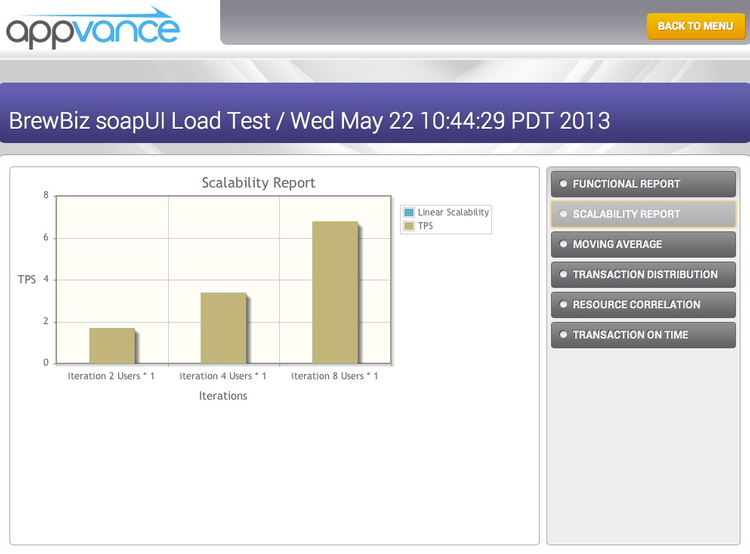Open the Moving Average report
The height and width of the screenshot is (554, 750).
(643, 244)
